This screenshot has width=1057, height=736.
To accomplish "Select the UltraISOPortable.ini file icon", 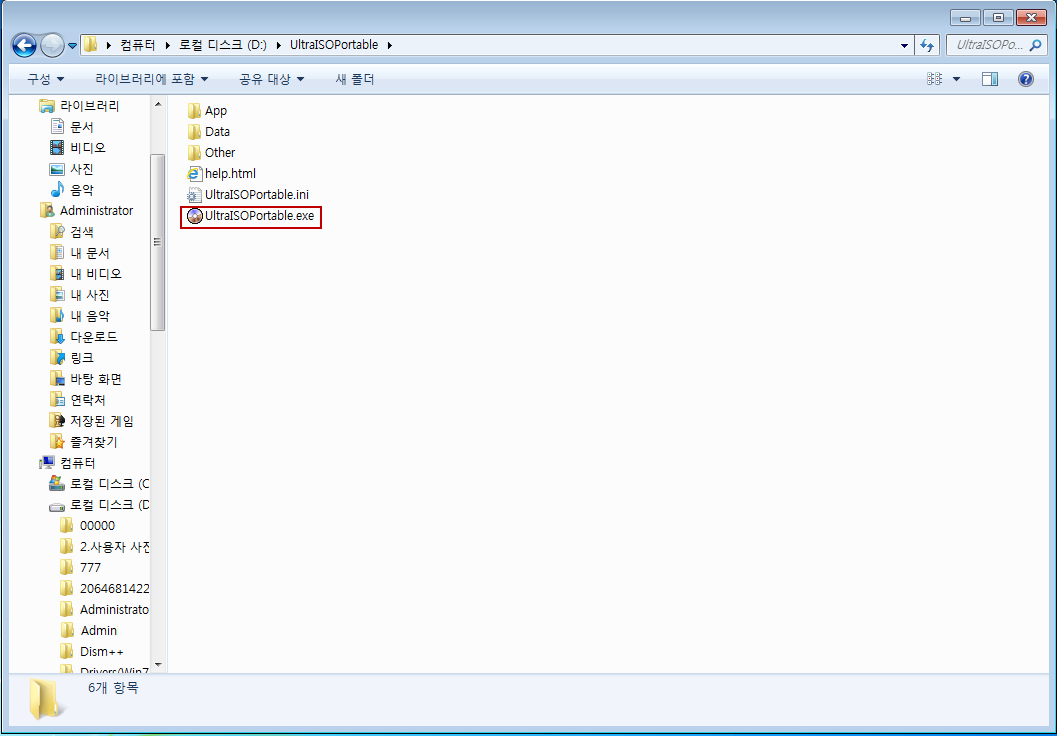I will tap(194, 195).
